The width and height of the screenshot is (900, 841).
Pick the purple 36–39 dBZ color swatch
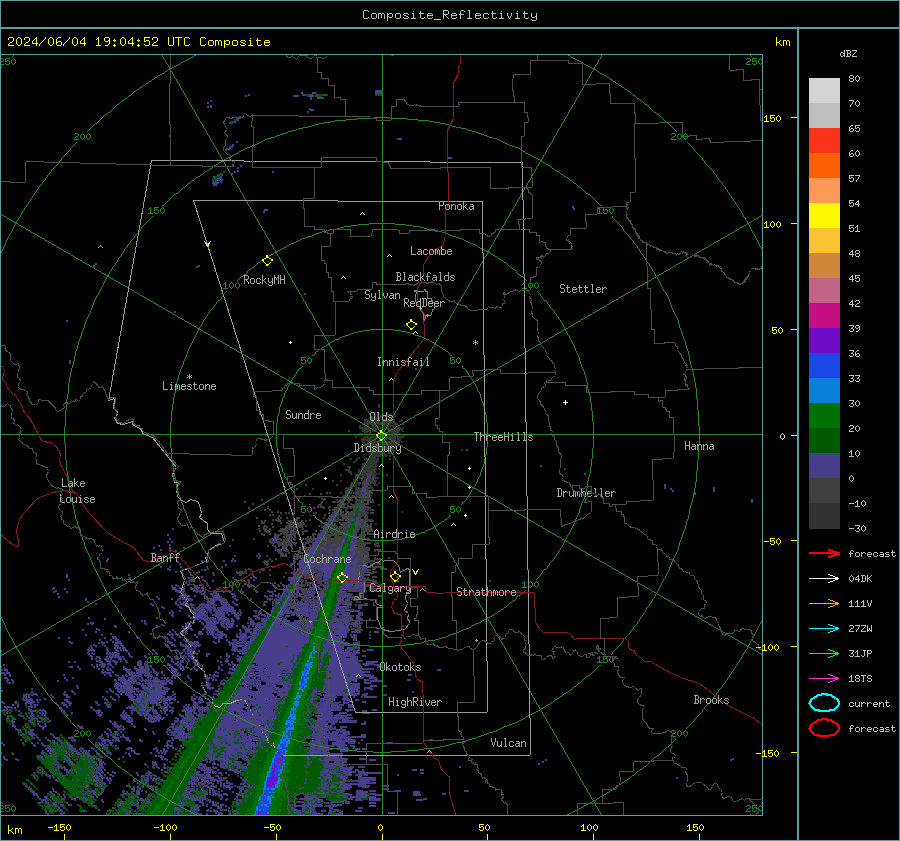(x=824, y=341)
